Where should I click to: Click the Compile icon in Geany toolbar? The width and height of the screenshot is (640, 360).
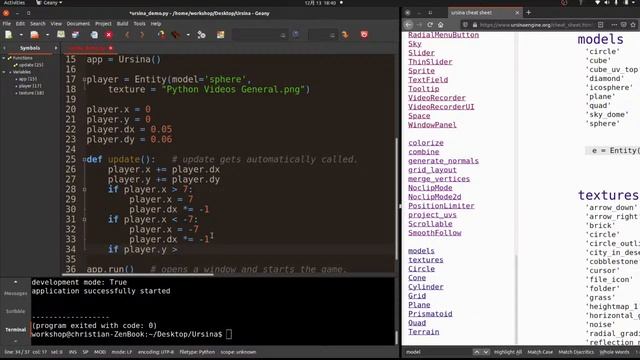(162, 35)
